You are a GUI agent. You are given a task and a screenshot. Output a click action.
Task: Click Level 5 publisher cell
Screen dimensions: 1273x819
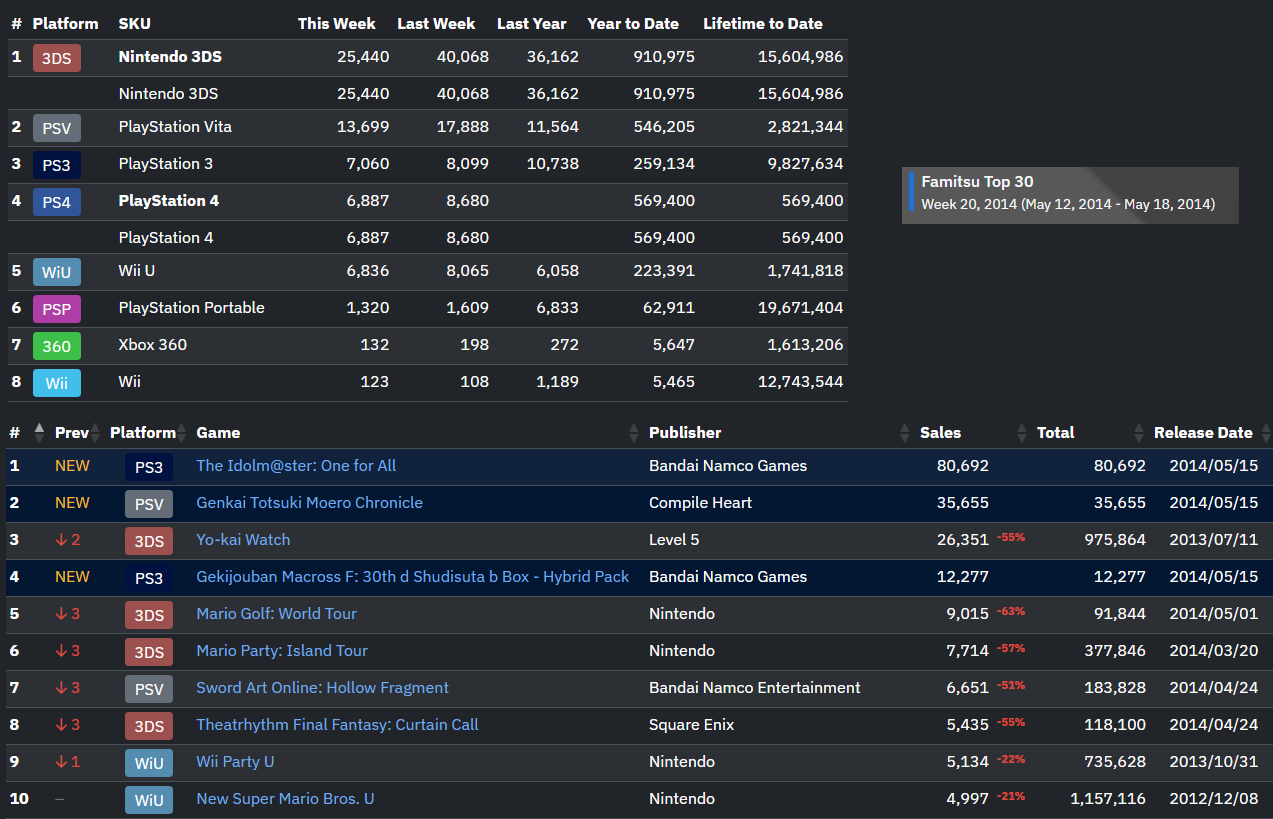(674, 540)
